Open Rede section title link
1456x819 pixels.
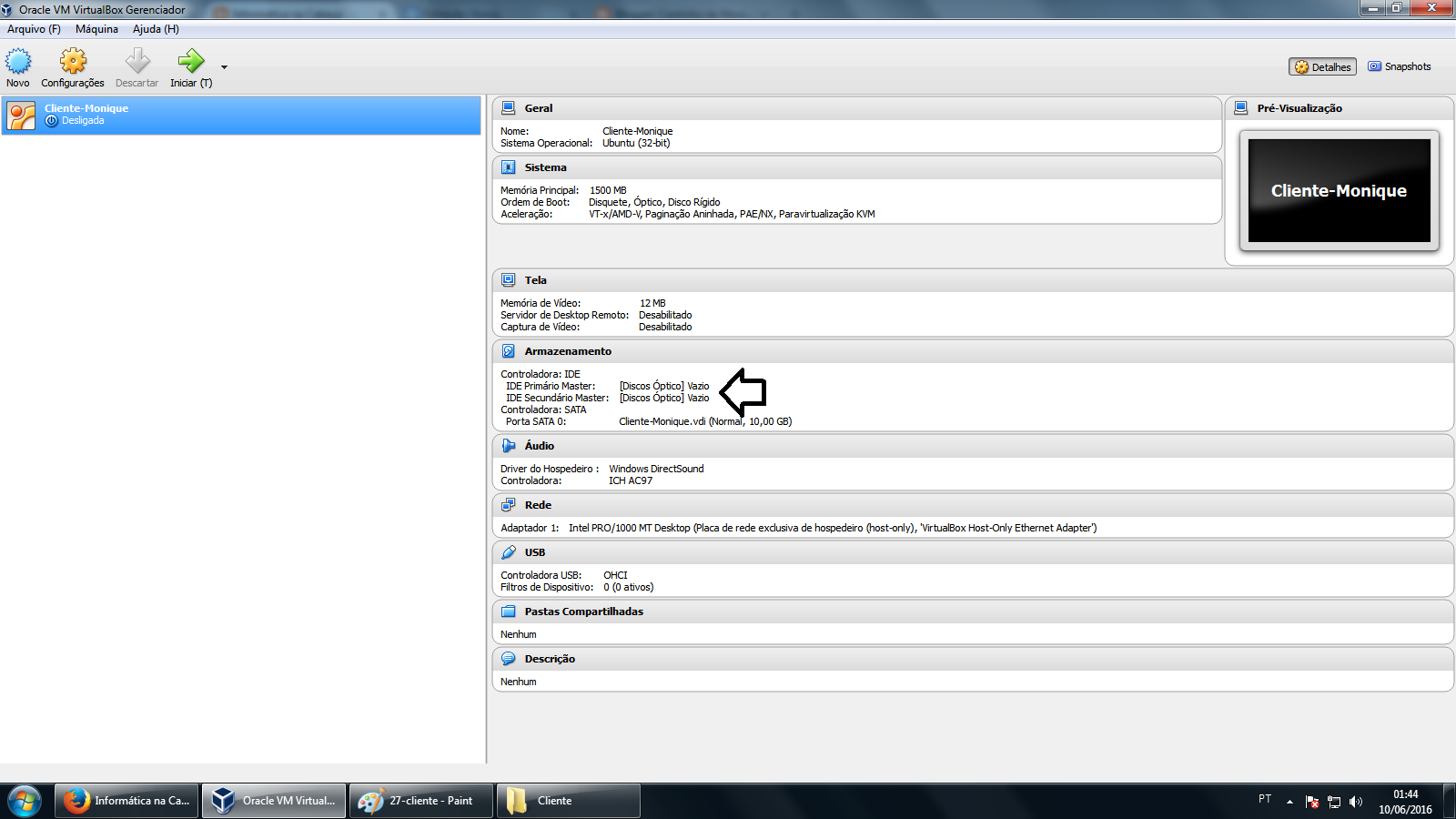coord(538,505)
